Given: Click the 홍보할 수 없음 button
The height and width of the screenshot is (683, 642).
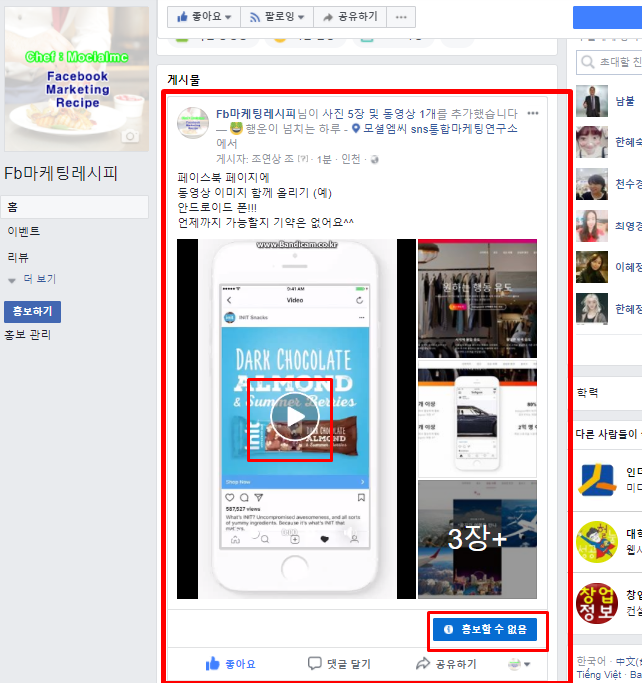Looking at the screenshot, I should point(485,629).
